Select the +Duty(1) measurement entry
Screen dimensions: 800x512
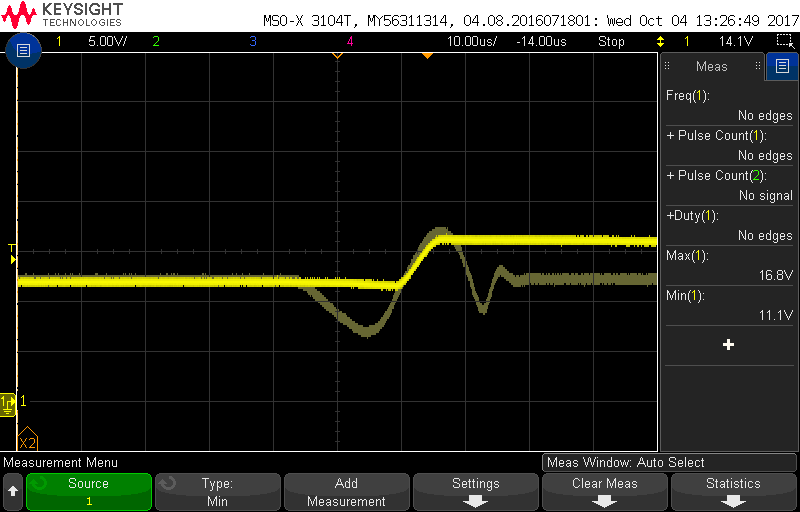pyautogui.click(x=730, y=225)
